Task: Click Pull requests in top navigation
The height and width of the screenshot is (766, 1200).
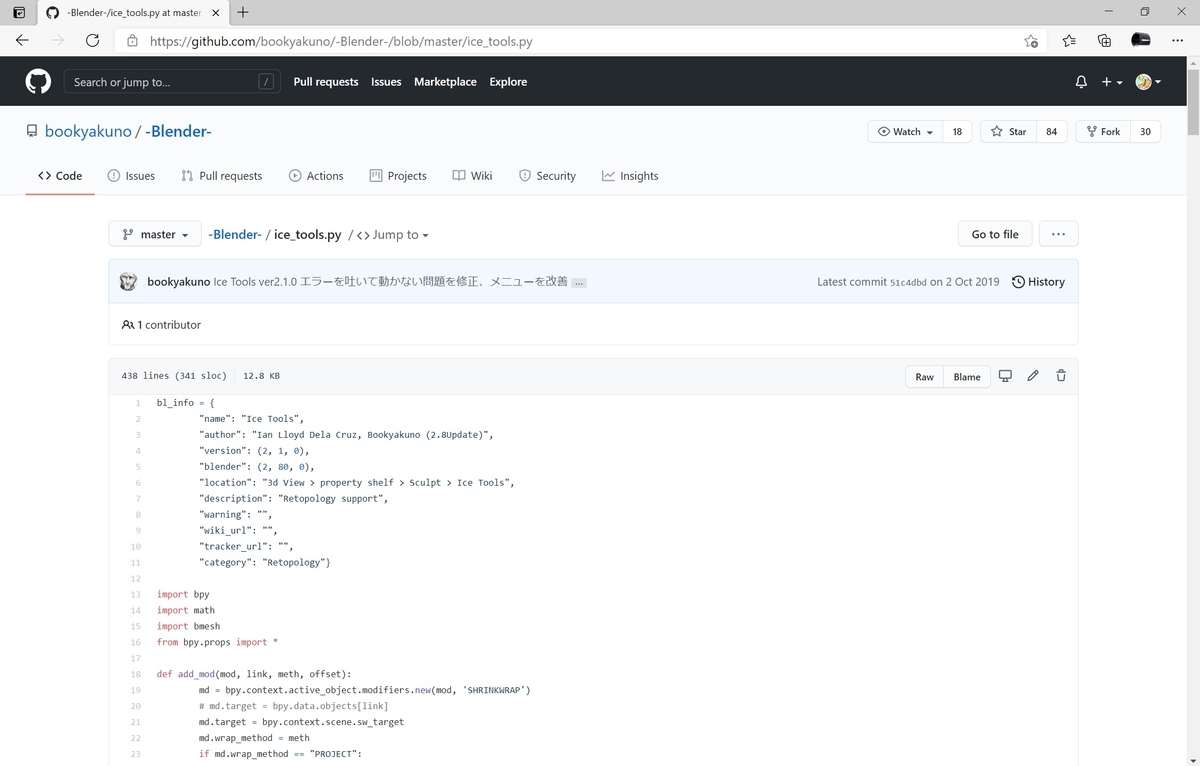Action: click(326, 82)
